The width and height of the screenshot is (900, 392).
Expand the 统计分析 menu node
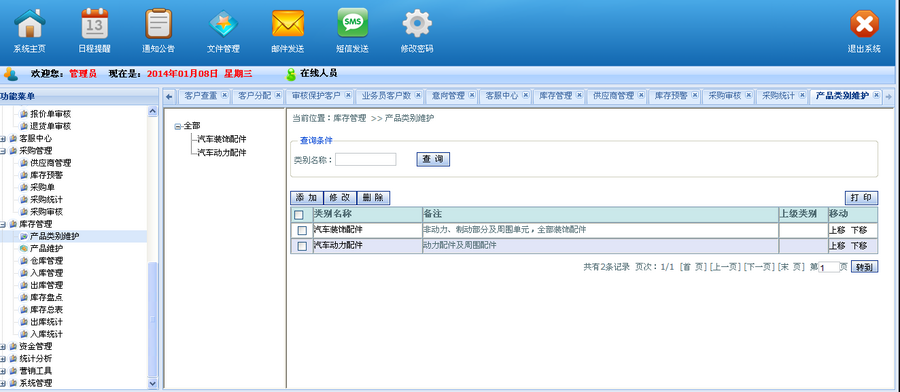(x=3, y=359)
